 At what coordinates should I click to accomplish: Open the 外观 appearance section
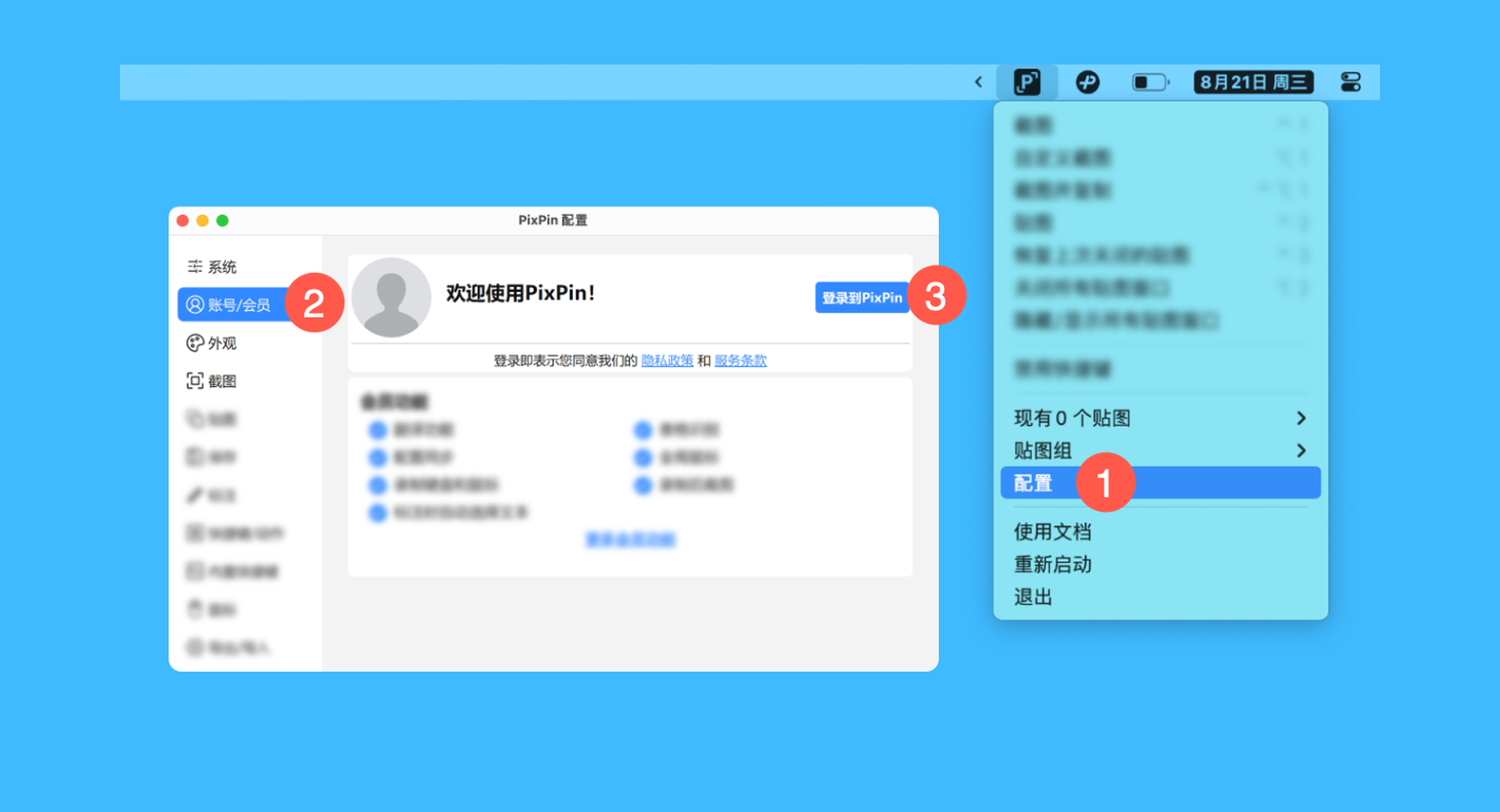[x=212, y=343]
